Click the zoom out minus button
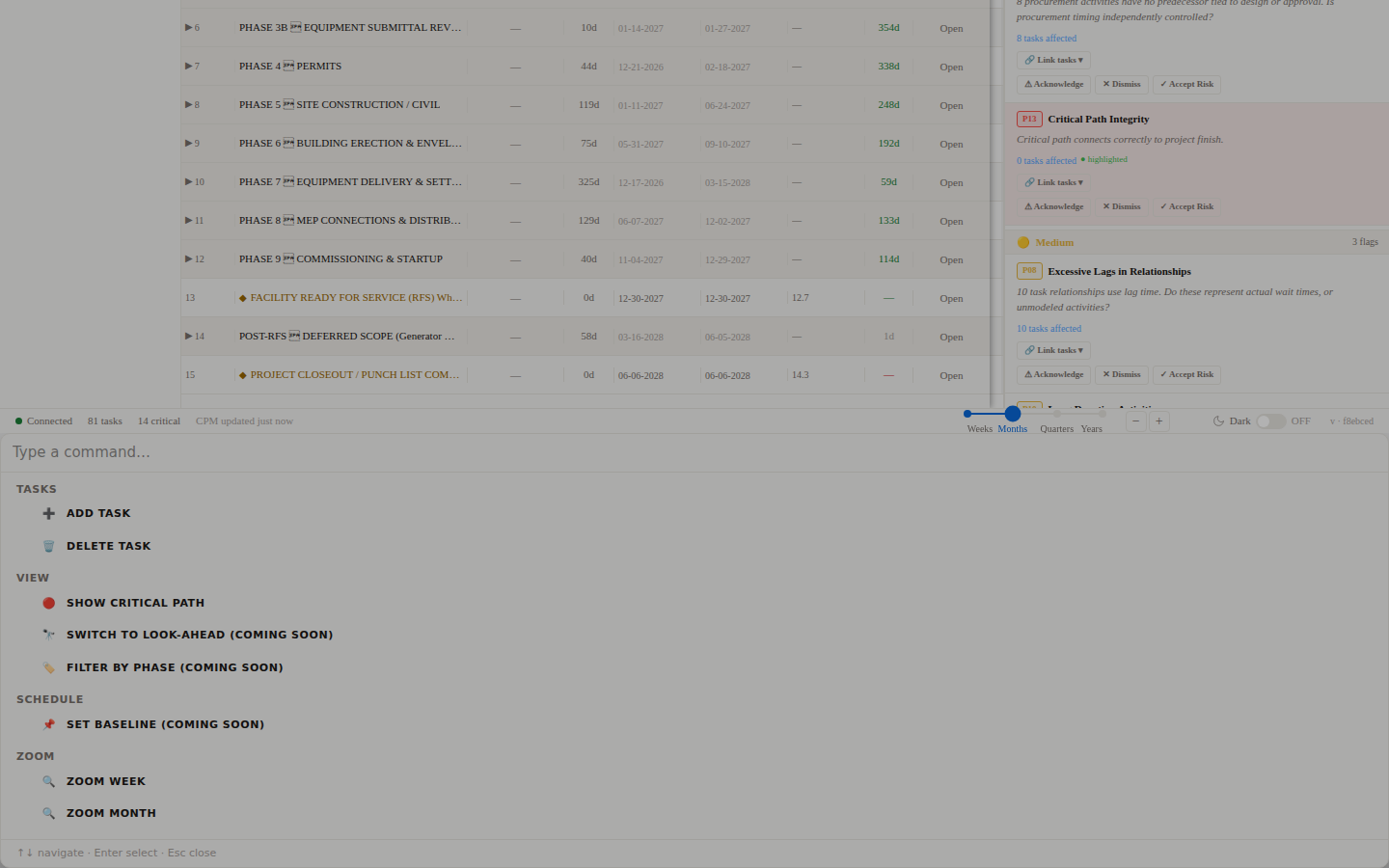 (1136, 421)
